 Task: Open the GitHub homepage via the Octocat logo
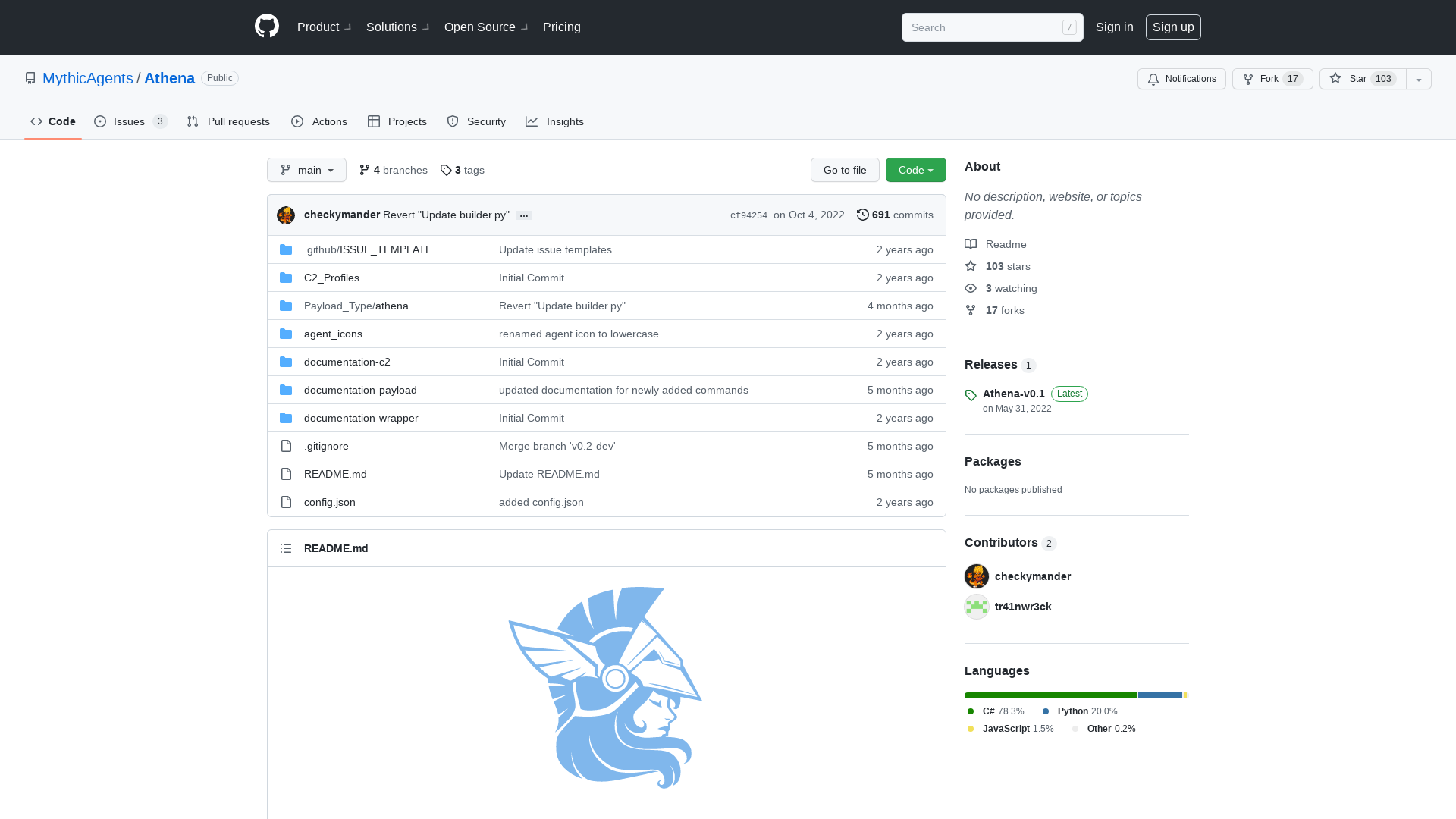point(267,27)
